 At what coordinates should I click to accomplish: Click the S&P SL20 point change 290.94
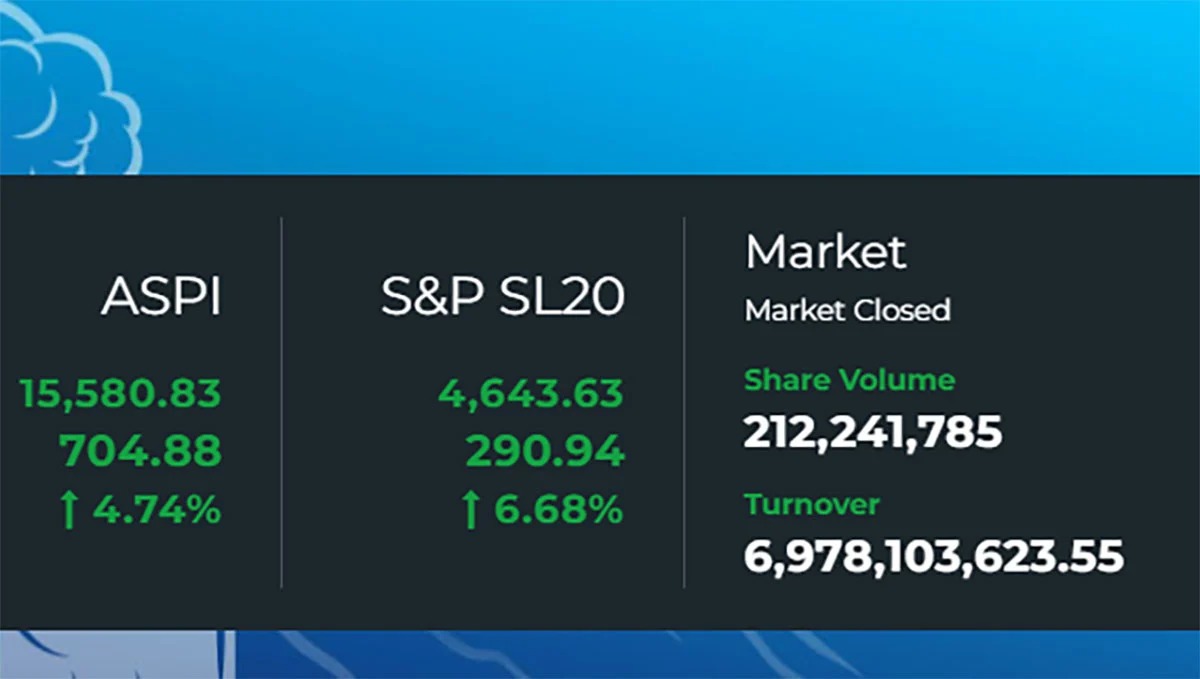click(545, 452)
